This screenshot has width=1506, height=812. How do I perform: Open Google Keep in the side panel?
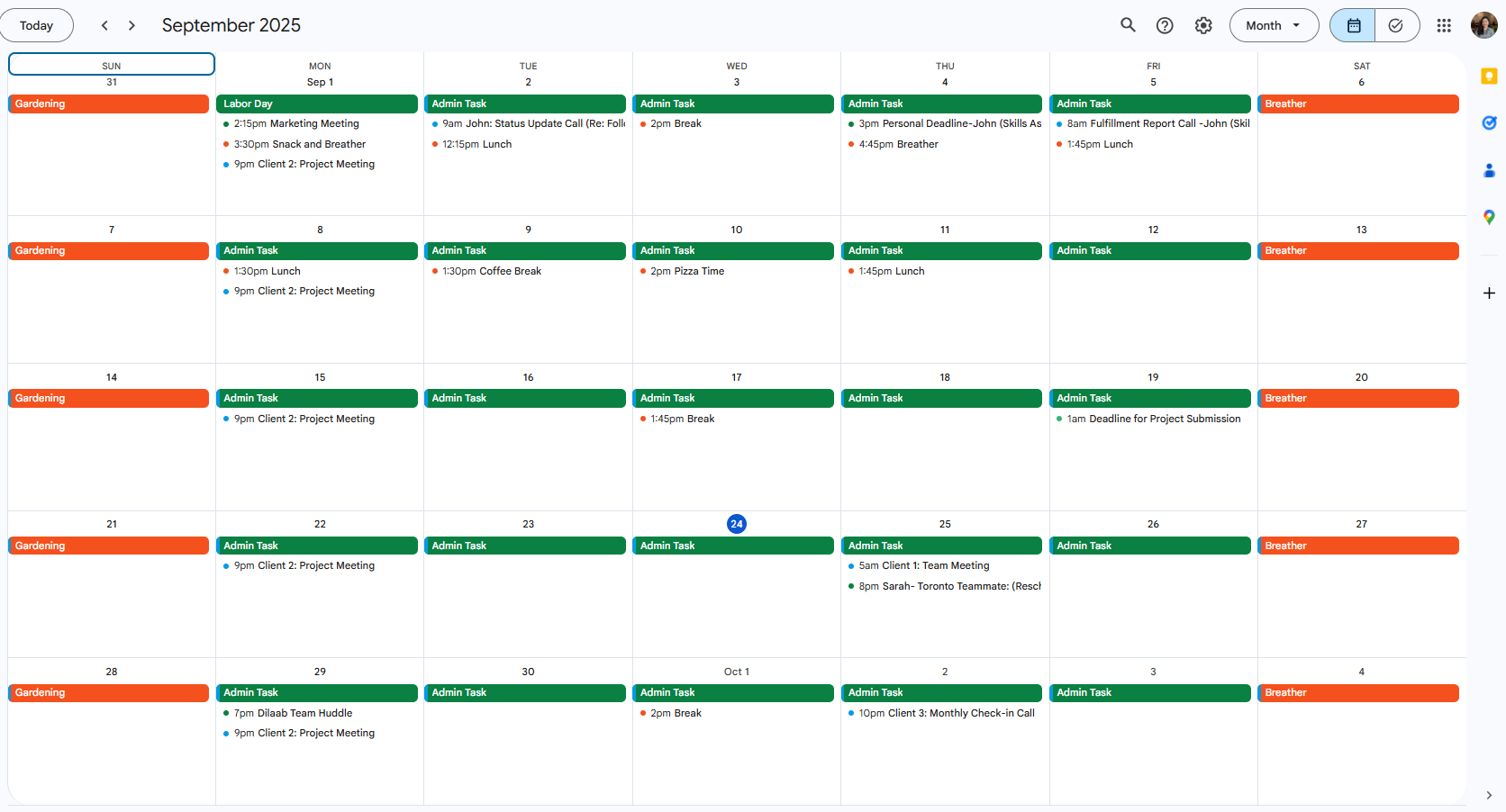click(x=1489, y=77)
